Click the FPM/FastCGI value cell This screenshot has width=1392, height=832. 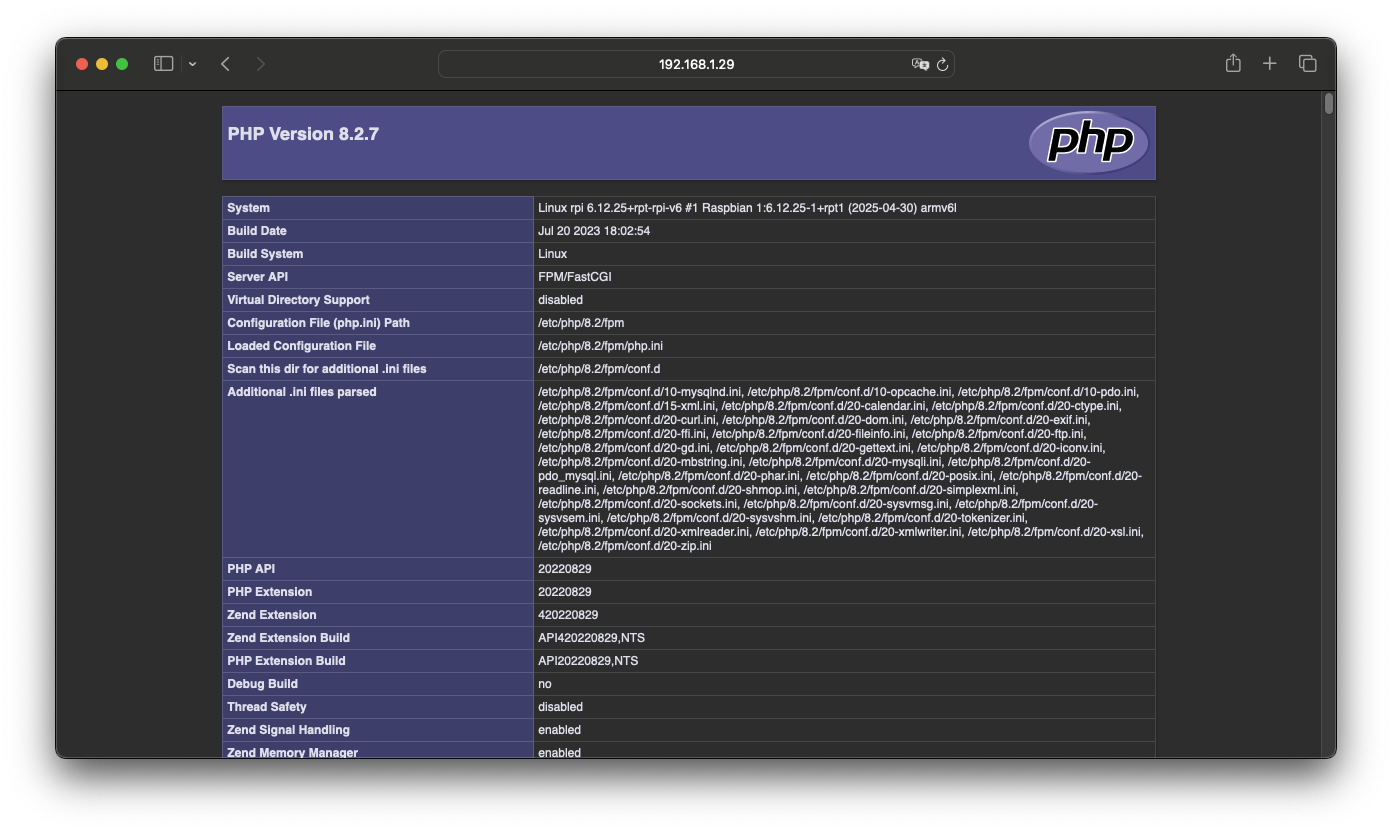click(574, 277)
